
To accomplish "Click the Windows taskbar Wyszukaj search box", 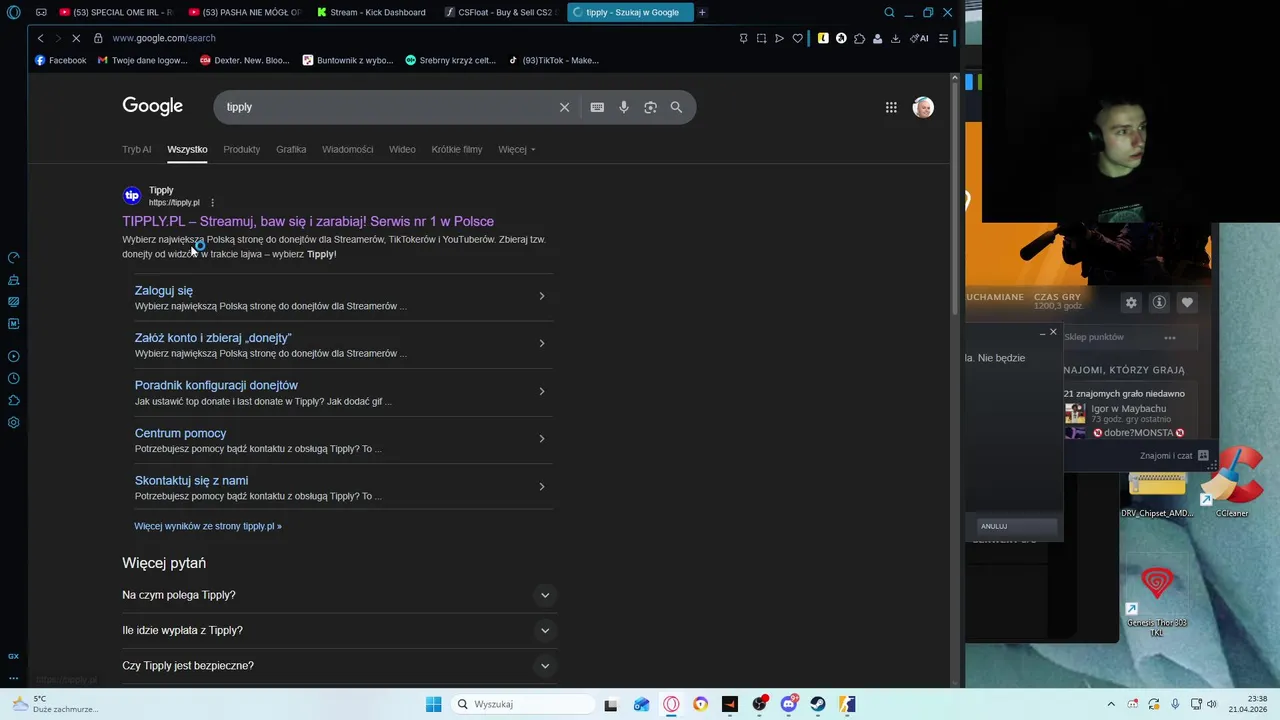I will click(x=521, y=704).
